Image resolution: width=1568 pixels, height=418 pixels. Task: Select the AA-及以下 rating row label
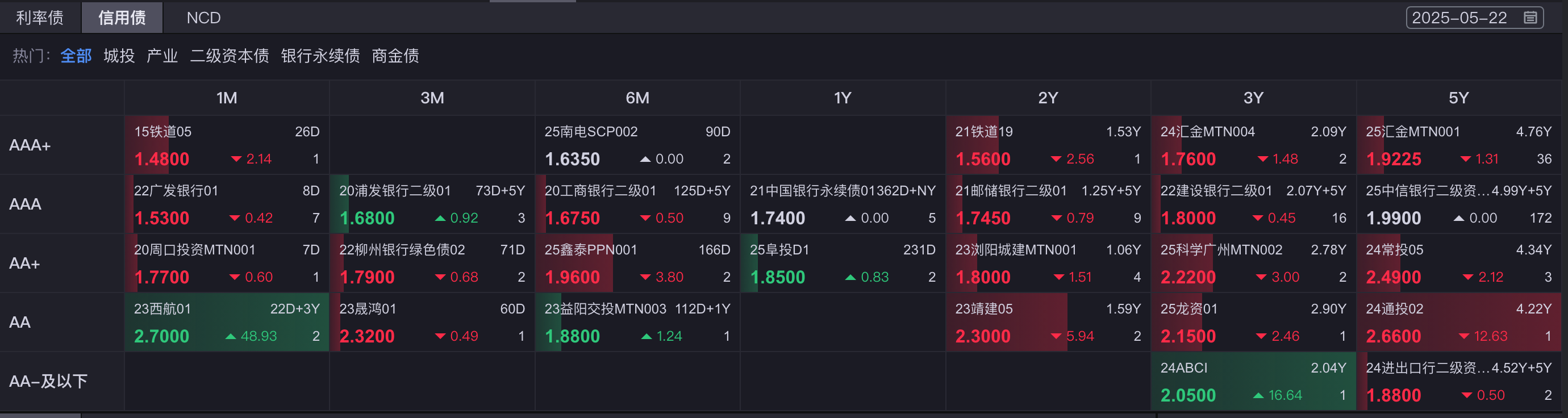[x=48, y=382]
